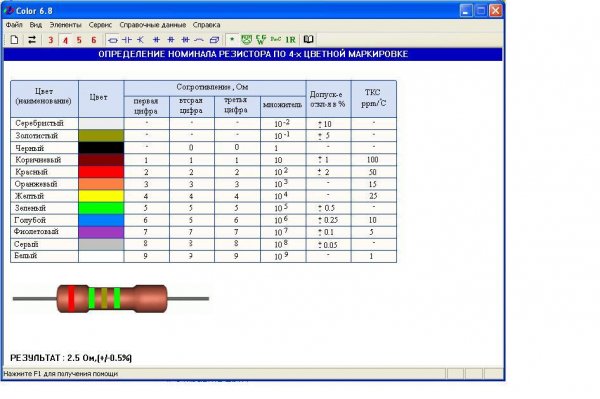Screen dimensions: 600x399
Task: Choose the K-shaped component symbol icon
Action: (x=140, y=40)
